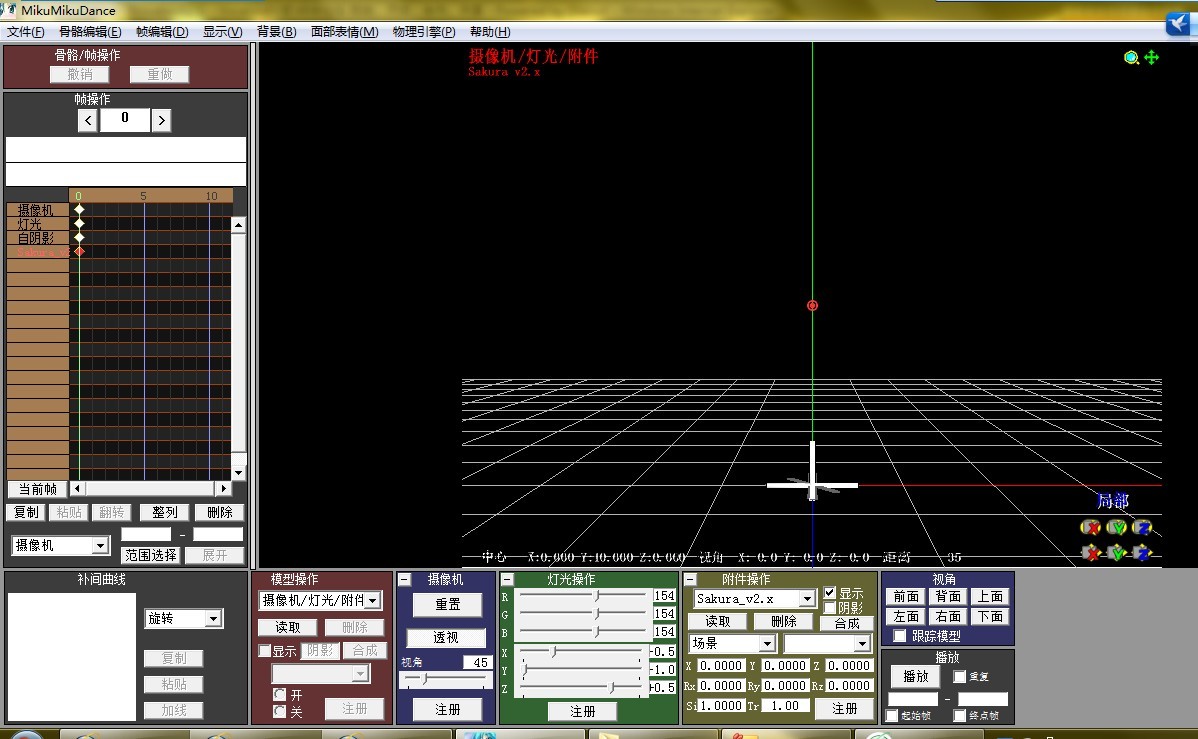Open the 摄像机 dropdown below the timeline
This screenshot has height=739, width=1198.
point(100,545)
